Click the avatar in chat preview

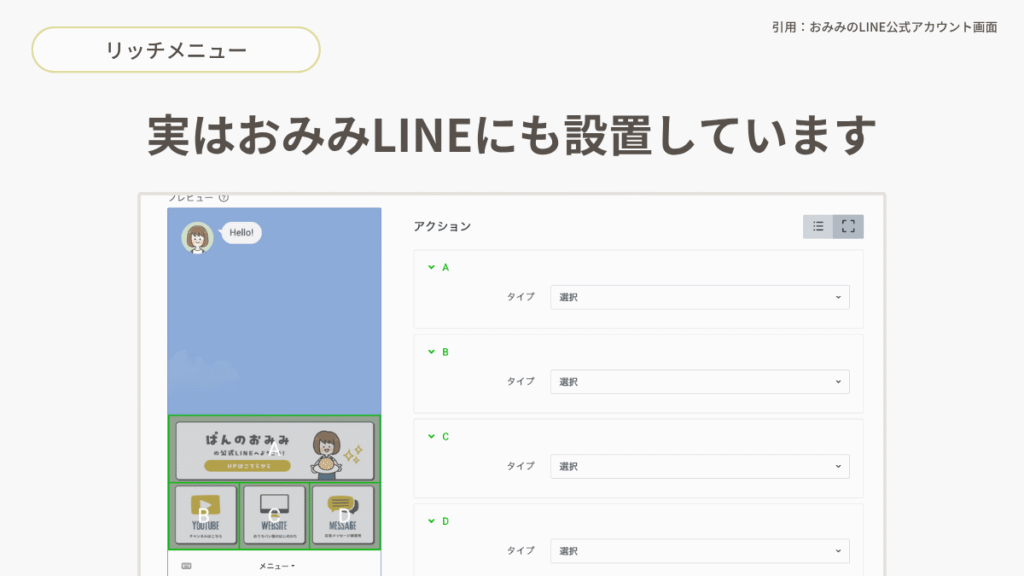point(197,238)
